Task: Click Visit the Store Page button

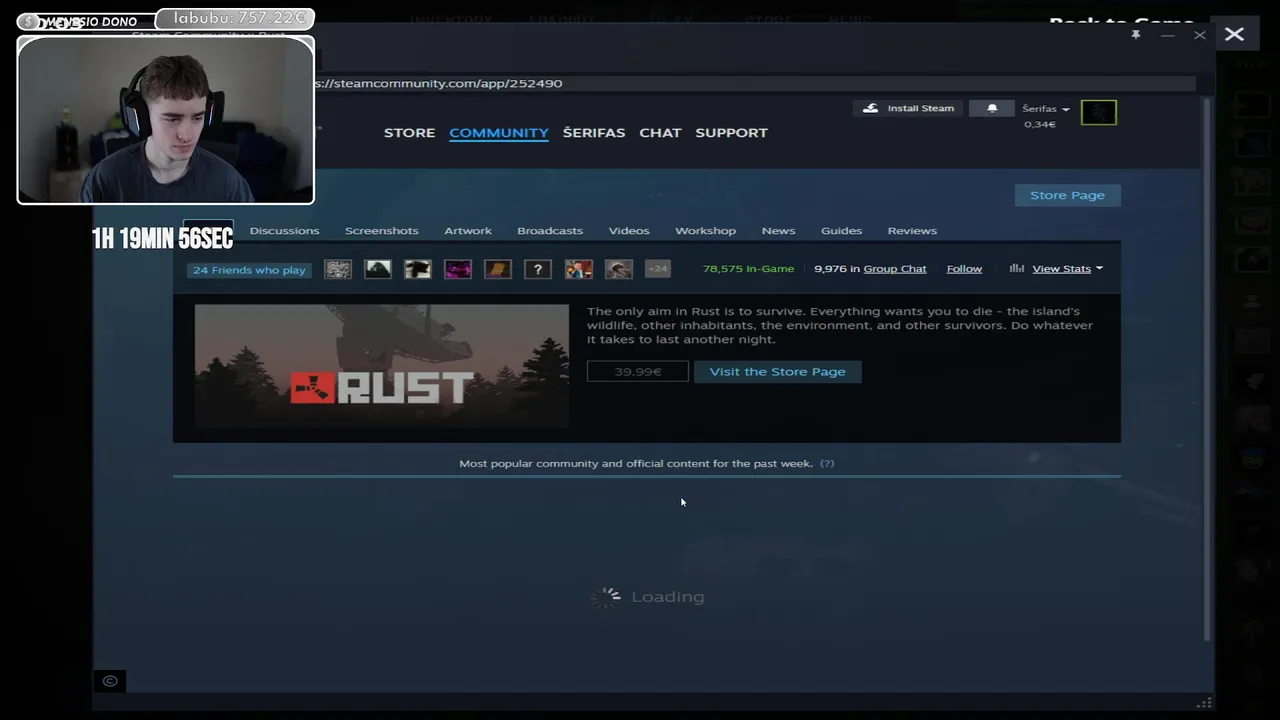Action: [x=777, y=371]
